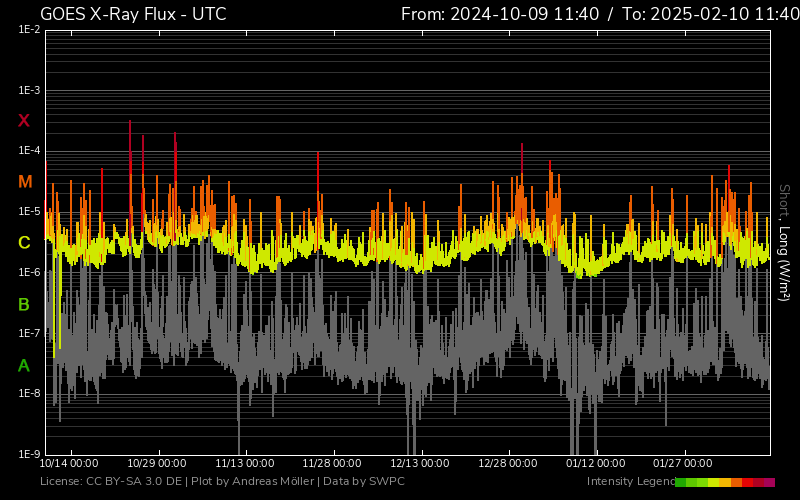This screenshot has height=500, width=800.
Task: Click the green A flare class label
Action: pyautogui.click(x=24, y=366)
